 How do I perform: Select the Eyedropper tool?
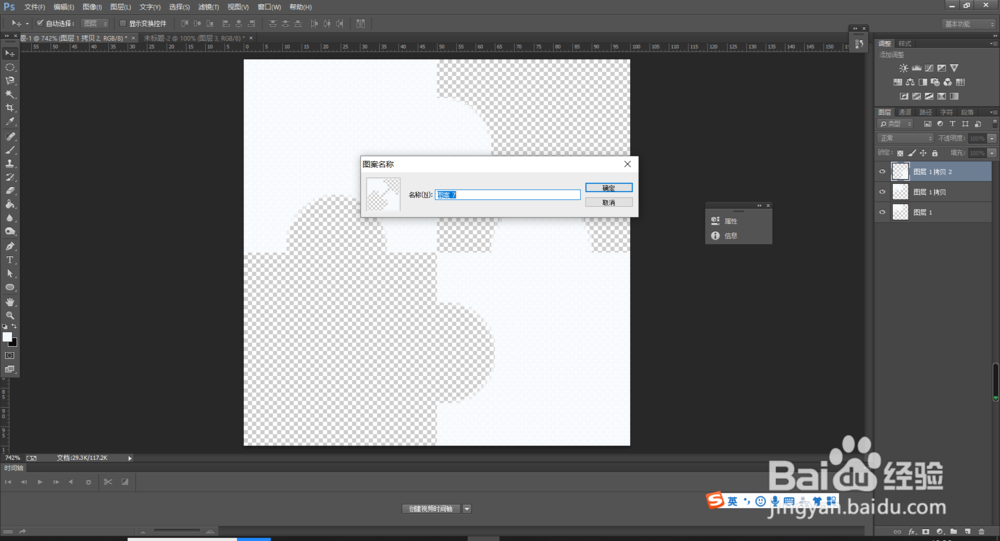pos(10,121)
